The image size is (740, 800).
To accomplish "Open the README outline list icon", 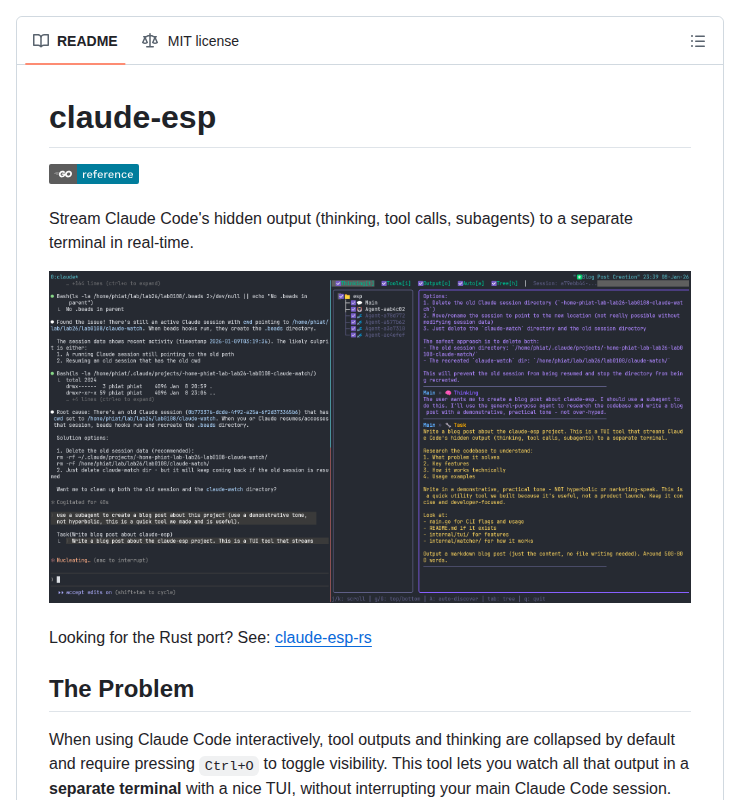I will click(x=697, y=41).
